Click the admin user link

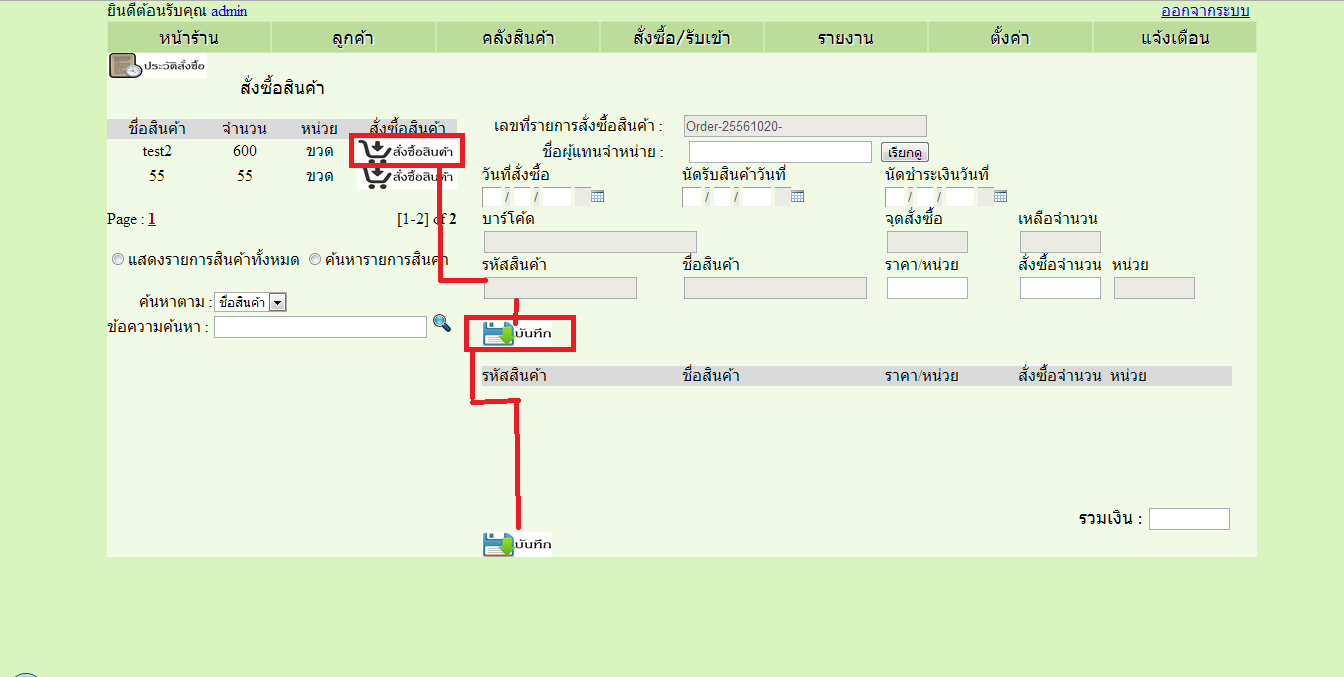click(229, 11)
